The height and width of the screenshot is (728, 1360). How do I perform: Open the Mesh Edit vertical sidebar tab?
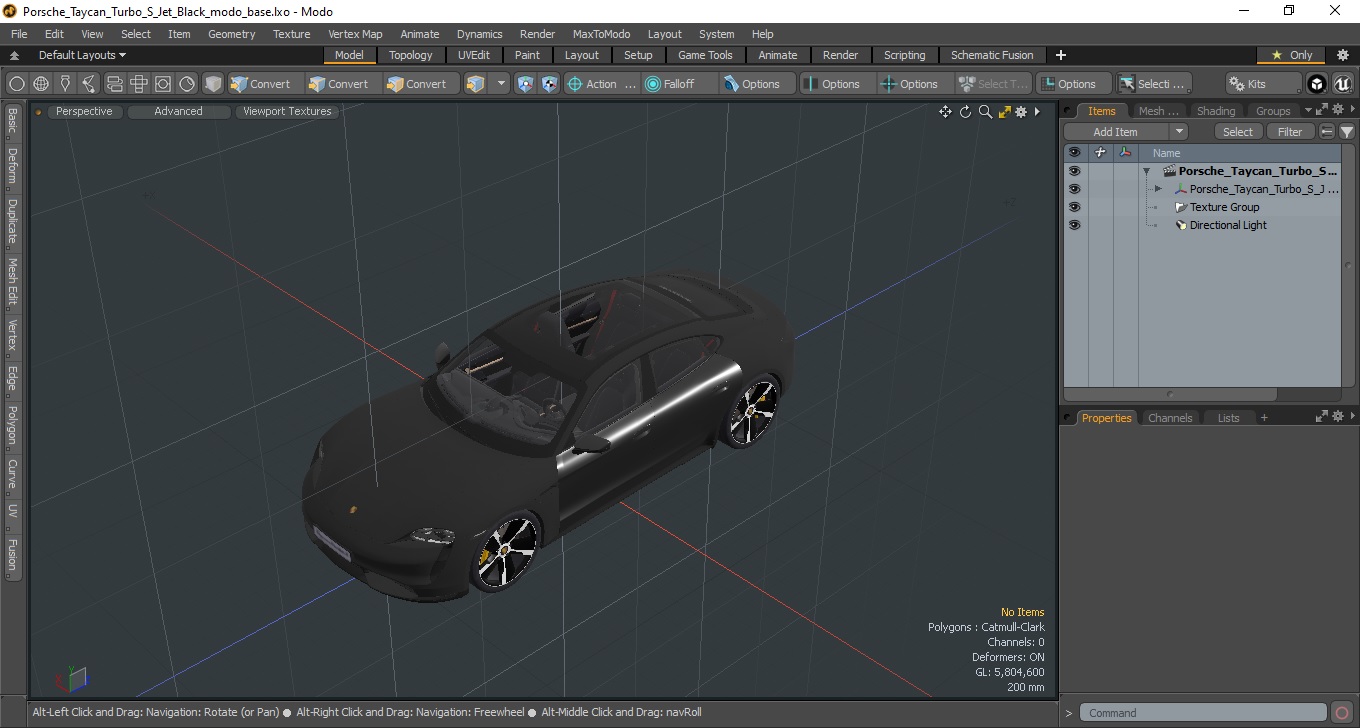[12, 283]
